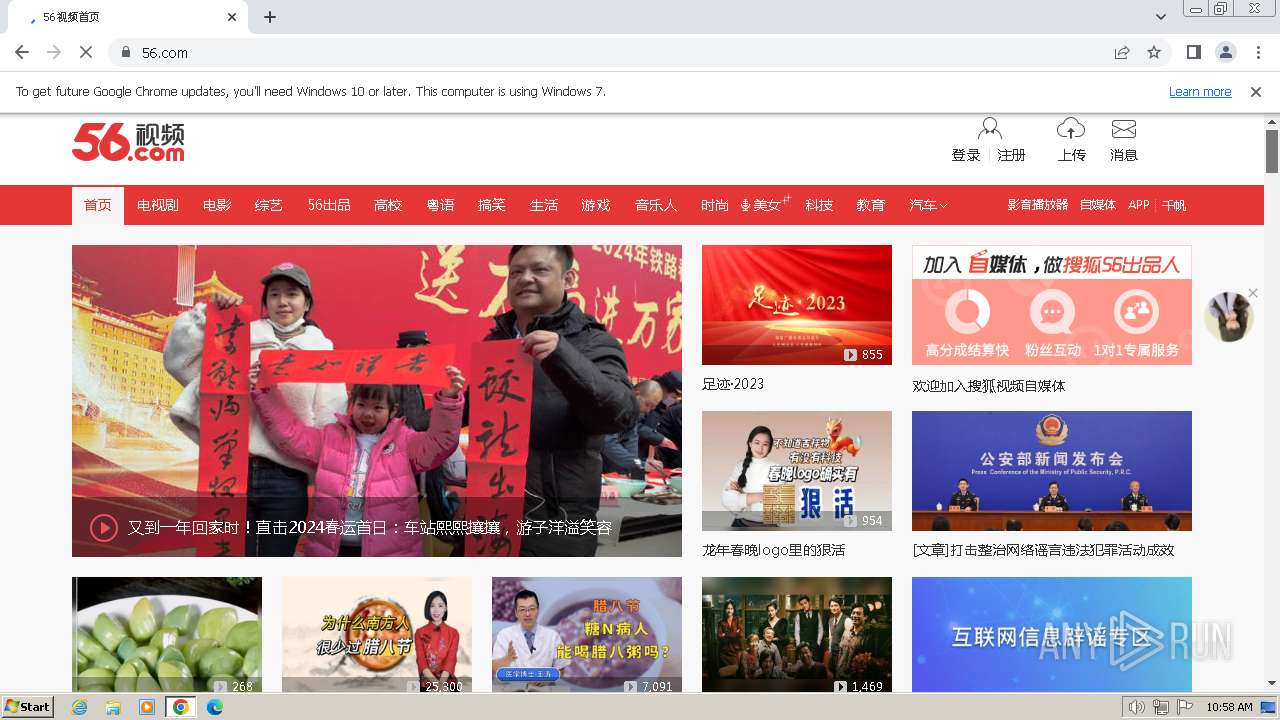Viewport: 1280px width, 720px height.
Task: Bookmark this page with star icon
Action: tap(1154, 52)
